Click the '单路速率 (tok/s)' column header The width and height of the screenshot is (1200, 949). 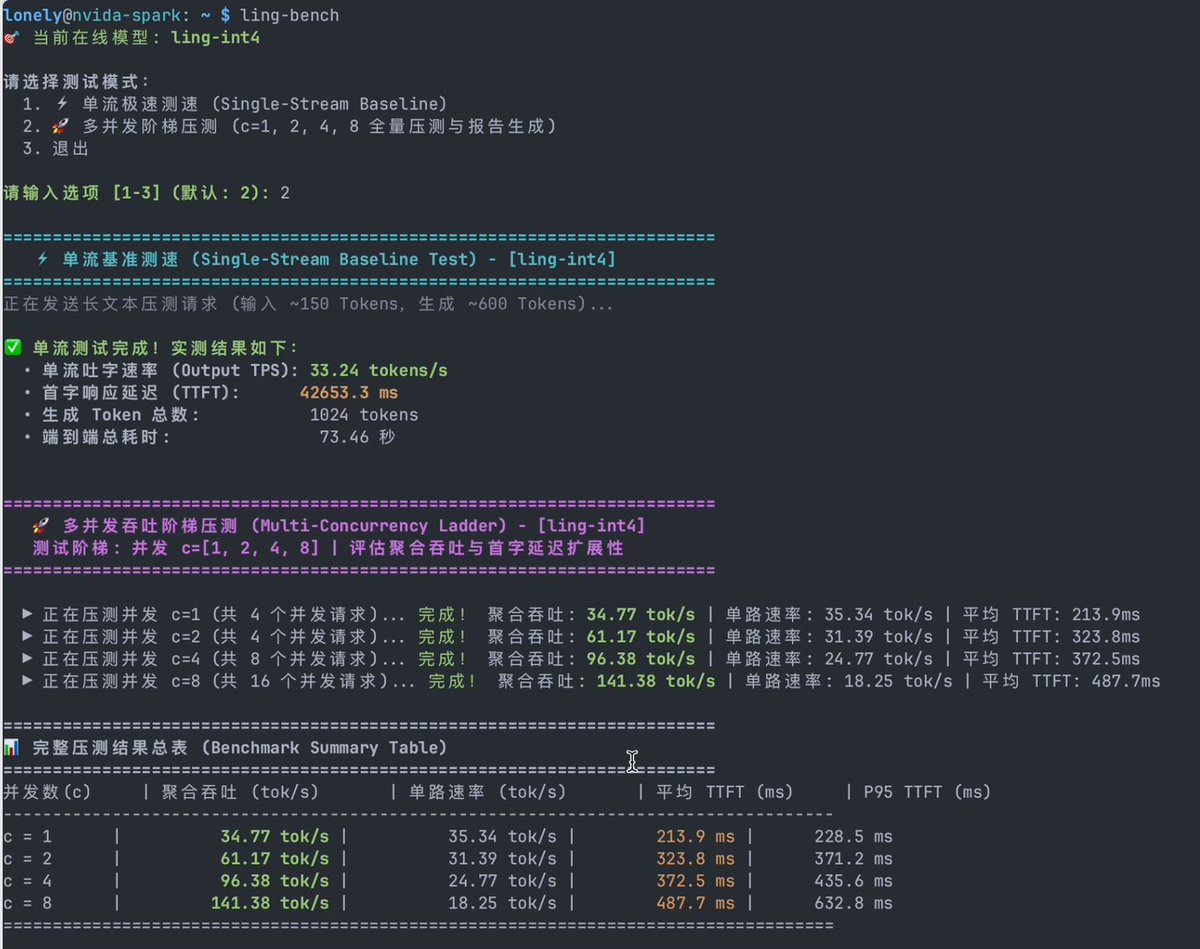487,792
